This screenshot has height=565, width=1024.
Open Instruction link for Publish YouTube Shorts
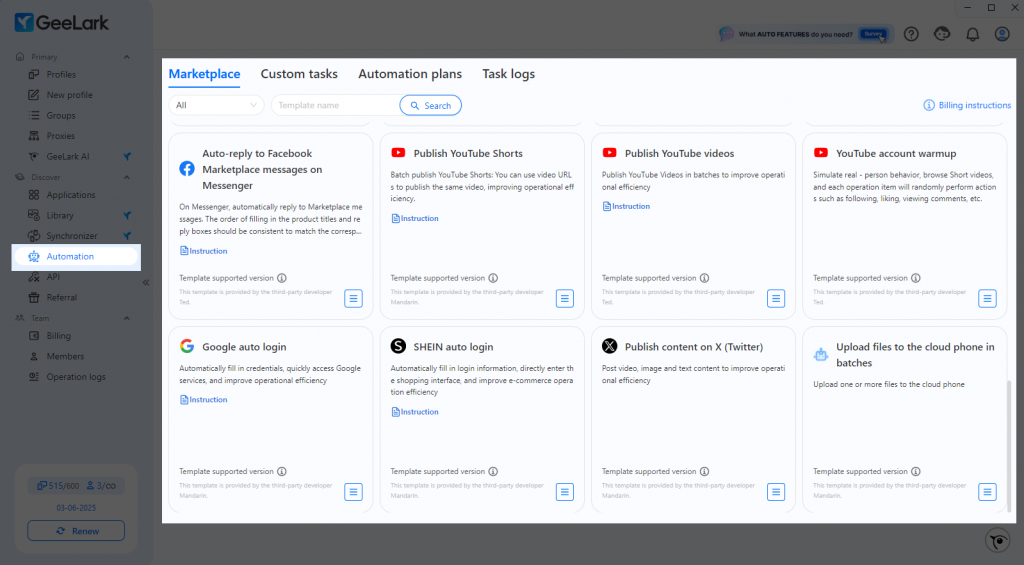[415, 218]
